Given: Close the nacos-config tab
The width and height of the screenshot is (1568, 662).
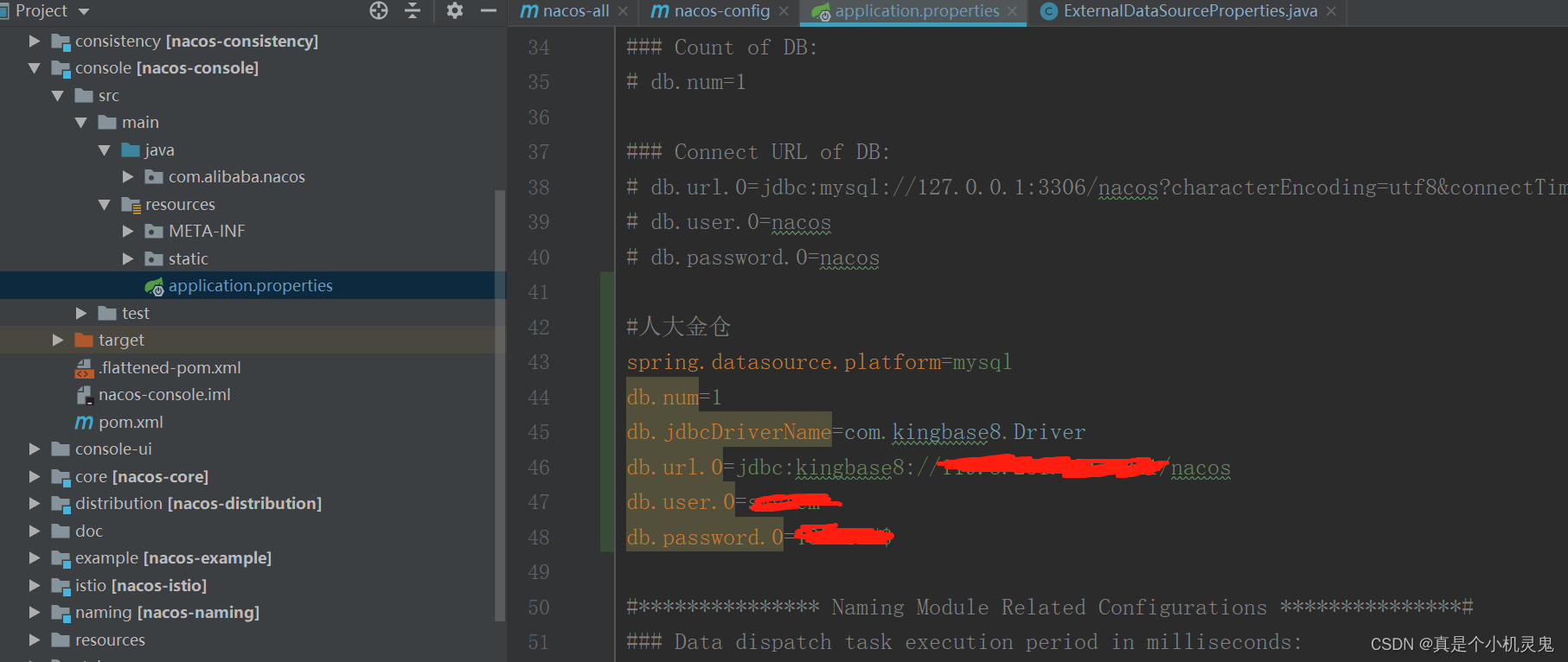Looking at the screenshot, I should point(784,11).
